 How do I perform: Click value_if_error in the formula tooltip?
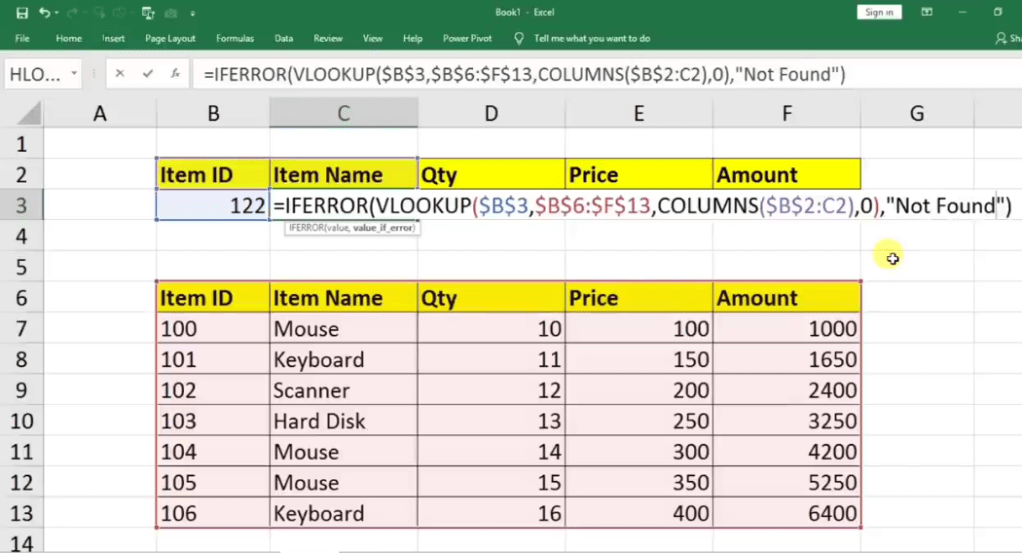384,228
